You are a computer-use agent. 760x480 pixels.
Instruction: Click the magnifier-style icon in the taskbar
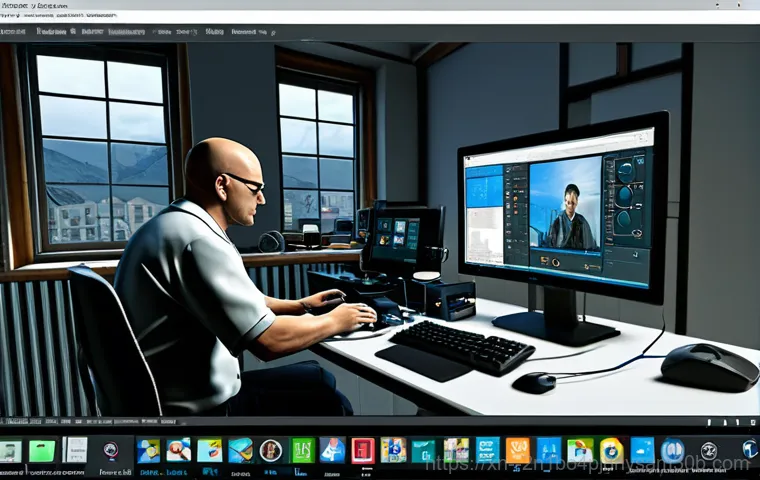709,450
